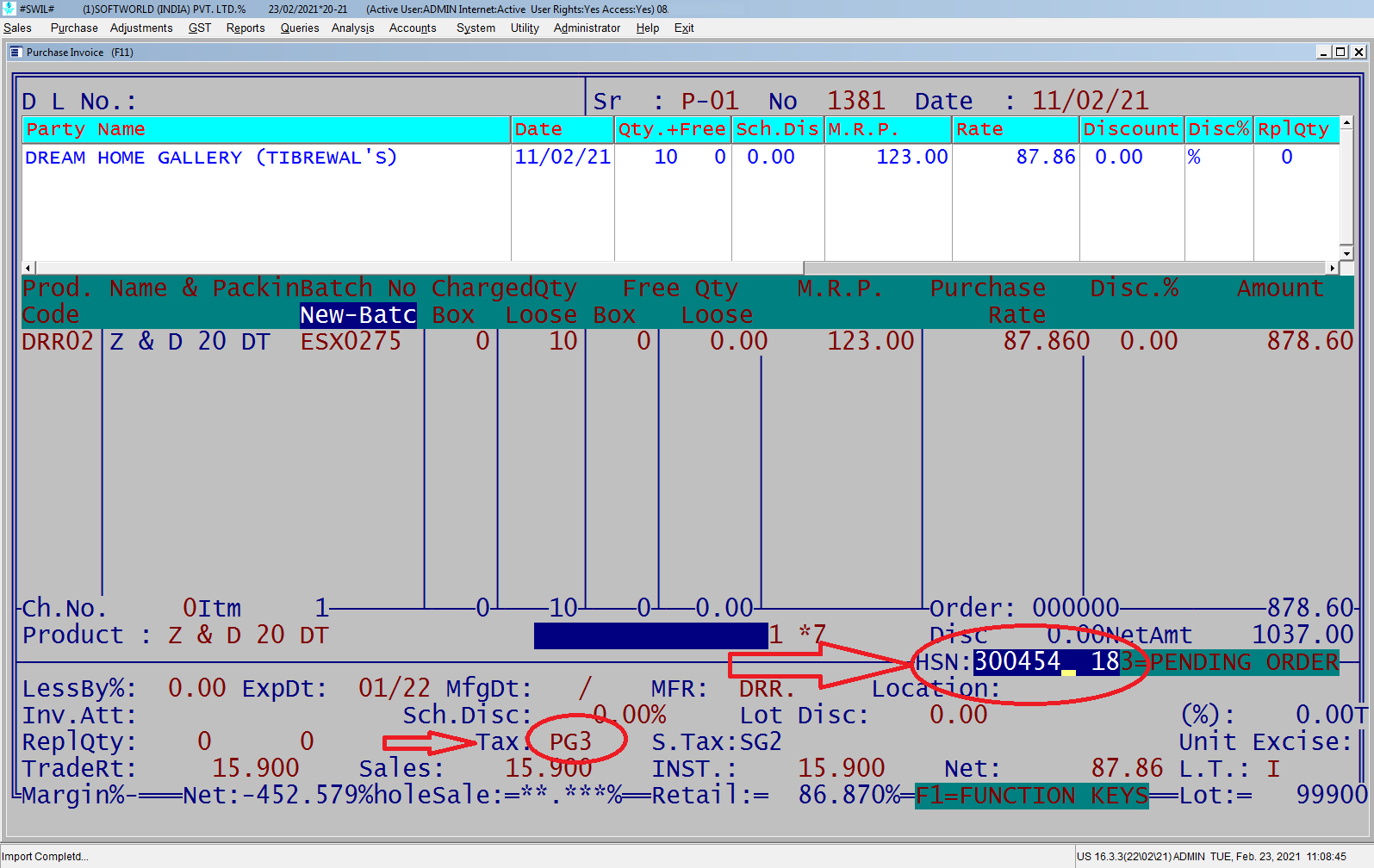1374x868 pixels.
Task: Click the SWIL application icon in title bar
Action: [9, 9]
